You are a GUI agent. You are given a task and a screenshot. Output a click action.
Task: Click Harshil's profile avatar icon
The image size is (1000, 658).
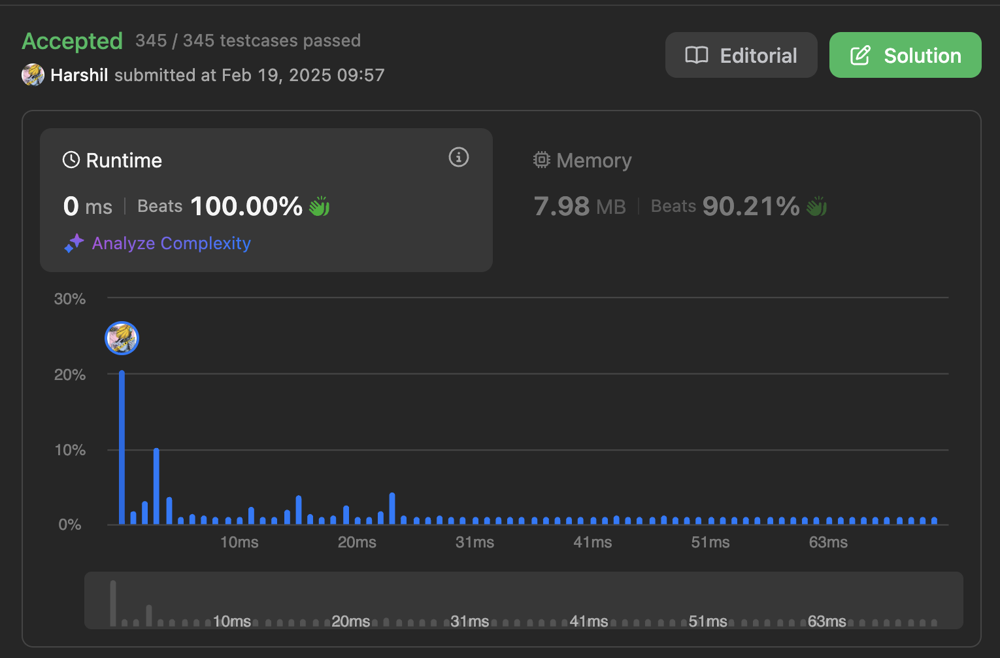point(32,75)
